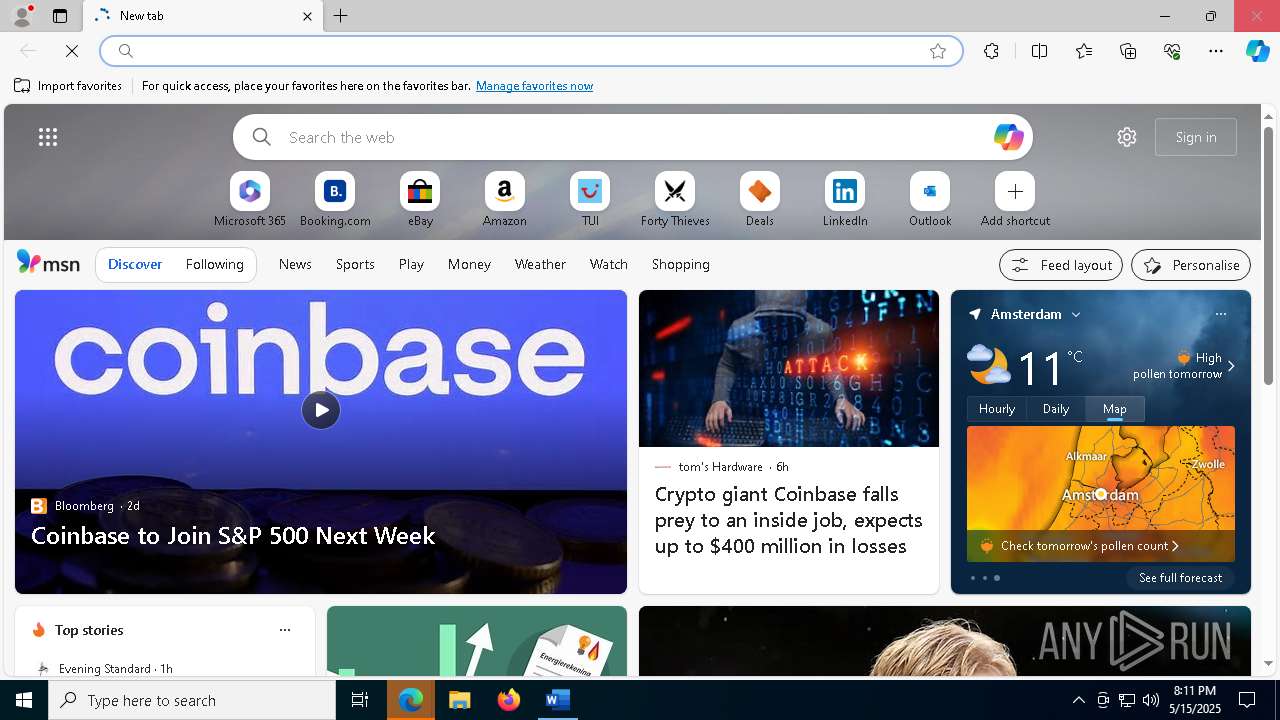Open the Favorites star-list icon
The image size is (1280, 720).
(x=1084, y=51)
